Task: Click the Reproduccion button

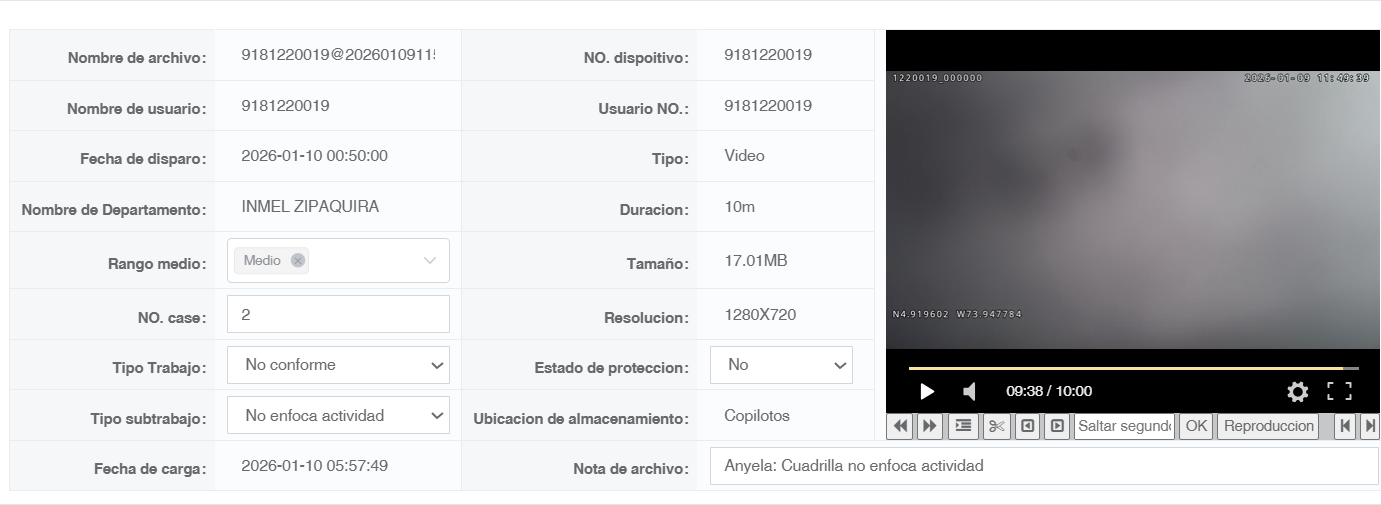Action: pyautogui.click(x=1268, y=426)
